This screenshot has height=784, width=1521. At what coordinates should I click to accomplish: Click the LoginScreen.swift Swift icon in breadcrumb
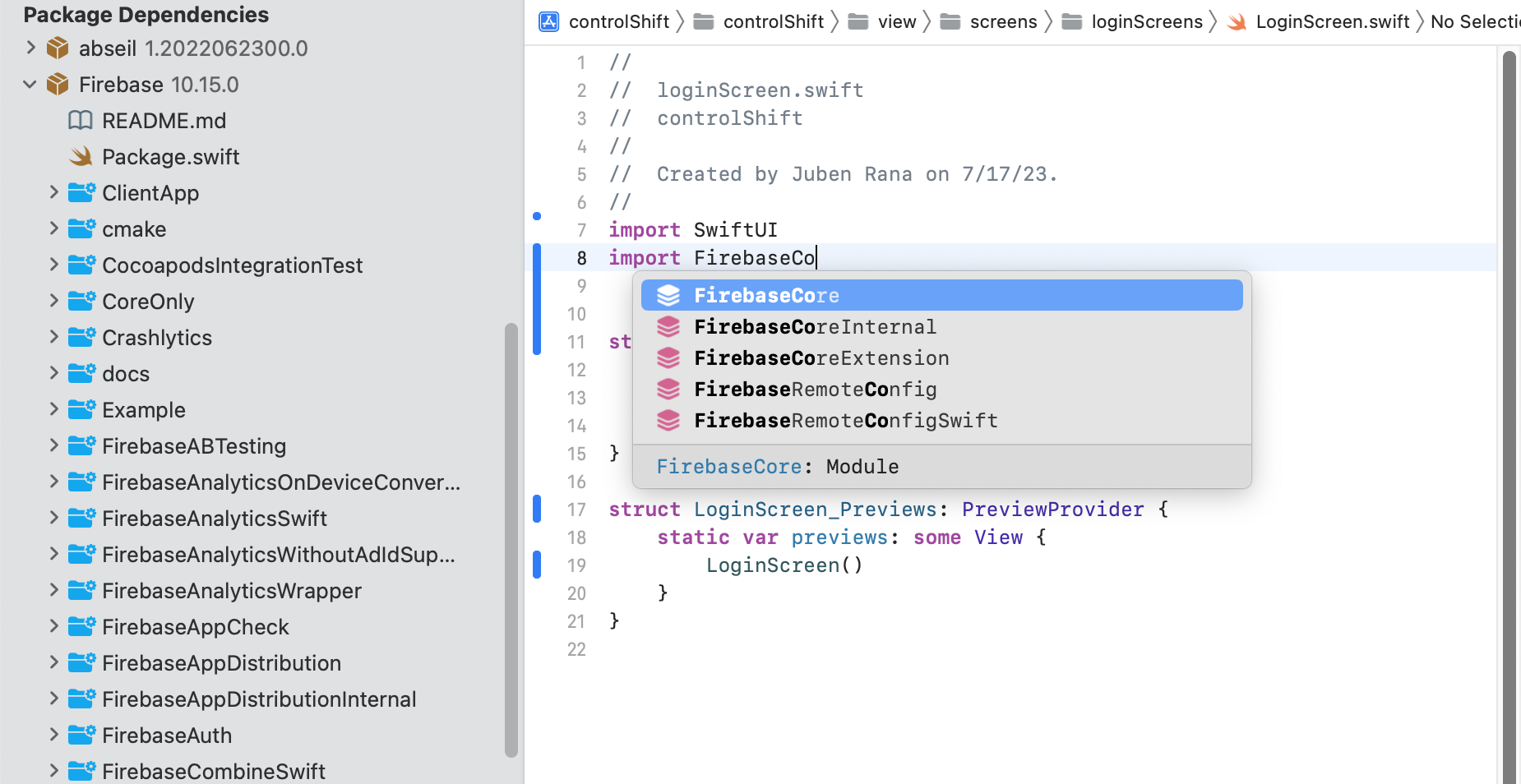pos(1237,22)
